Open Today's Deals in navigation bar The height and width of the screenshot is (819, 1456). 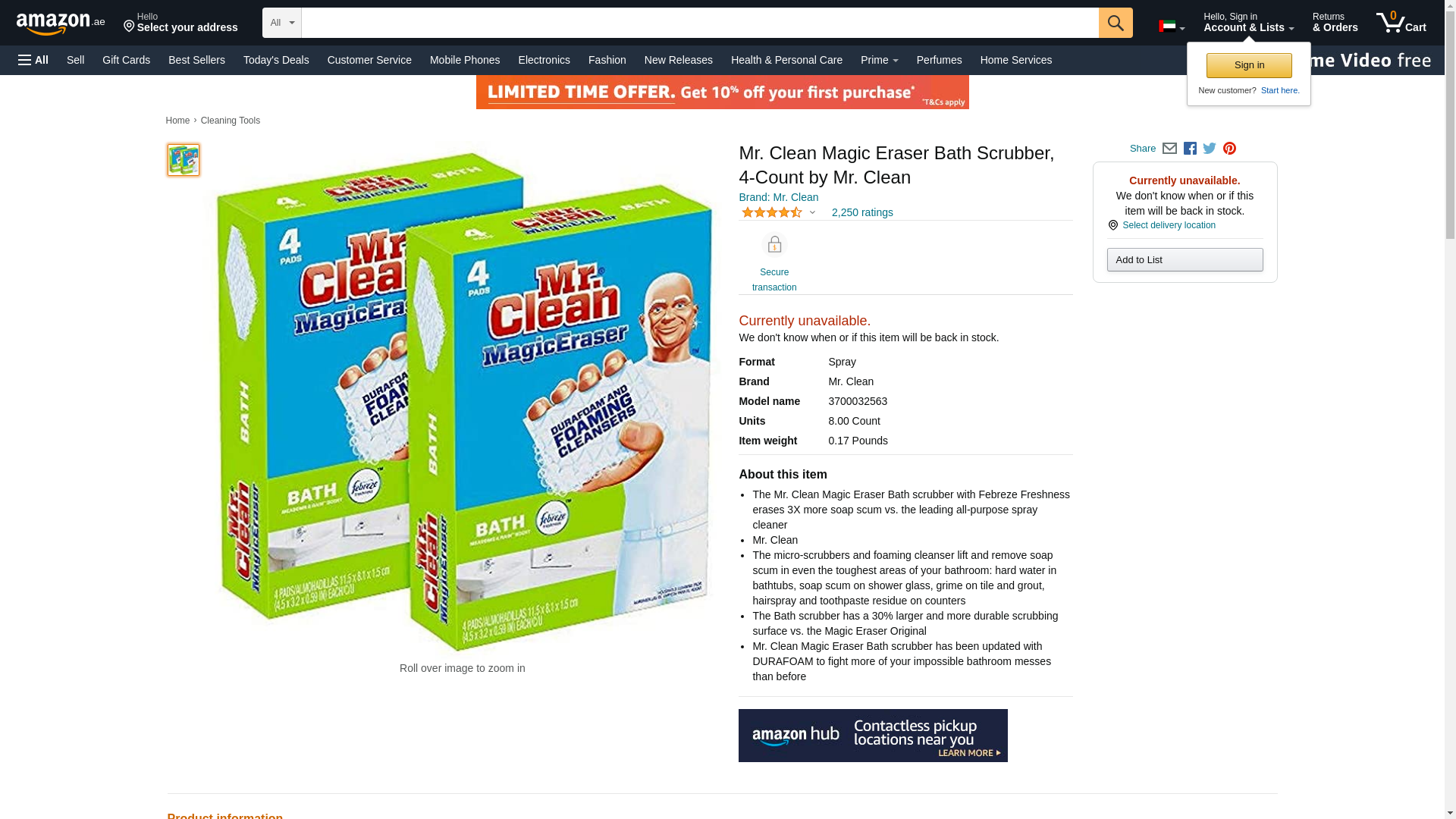coord(276,60)
